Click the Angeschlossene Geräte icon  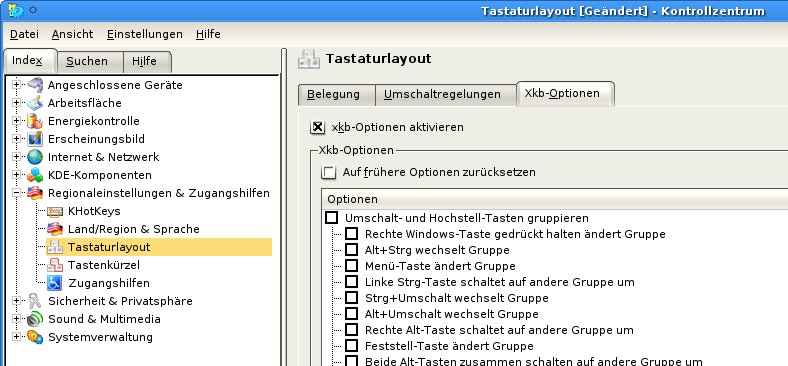[x=35, y=85]
